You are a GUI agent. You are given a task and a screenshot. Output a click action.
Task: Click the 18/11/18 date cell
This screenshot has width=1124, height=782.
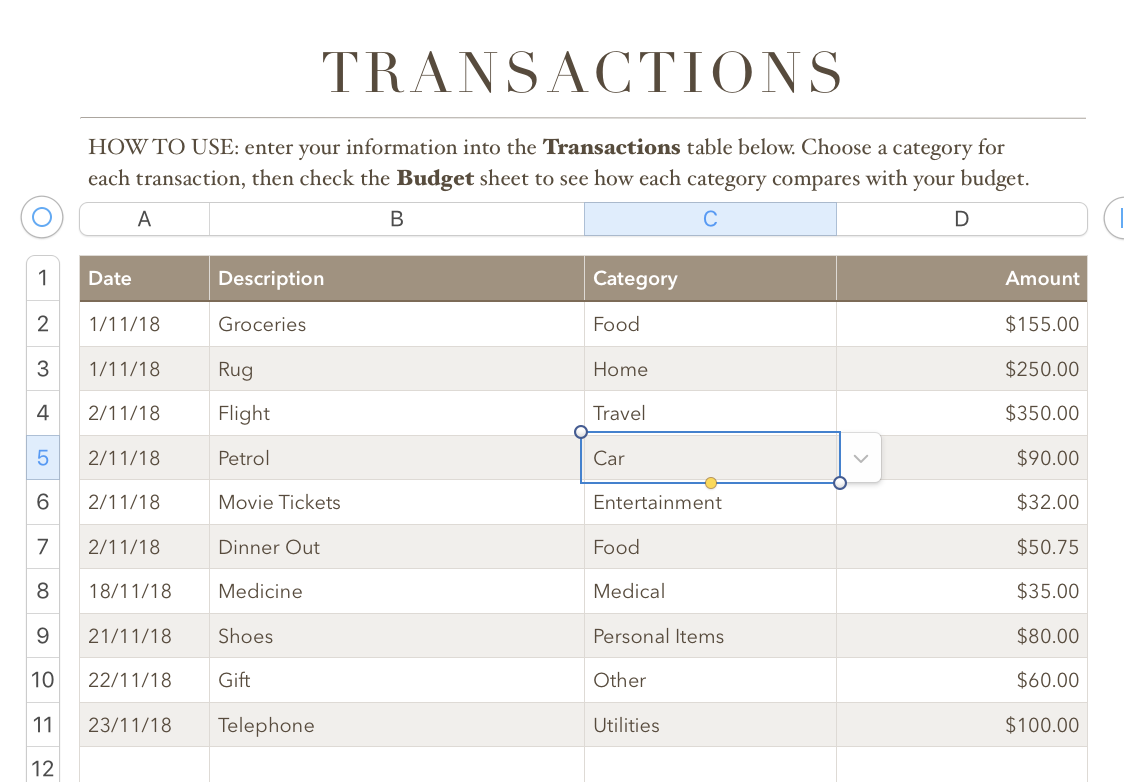130,591
